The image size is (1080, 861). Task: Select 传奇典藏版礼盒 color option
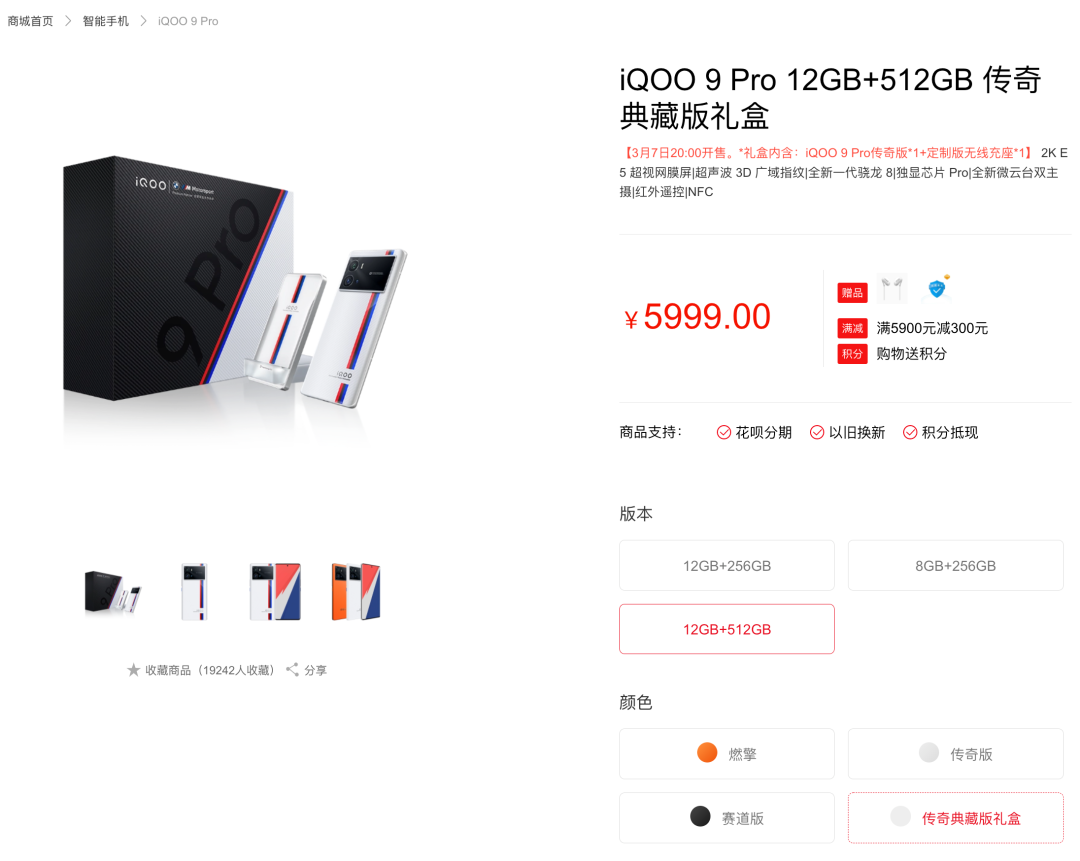[955, 818]
